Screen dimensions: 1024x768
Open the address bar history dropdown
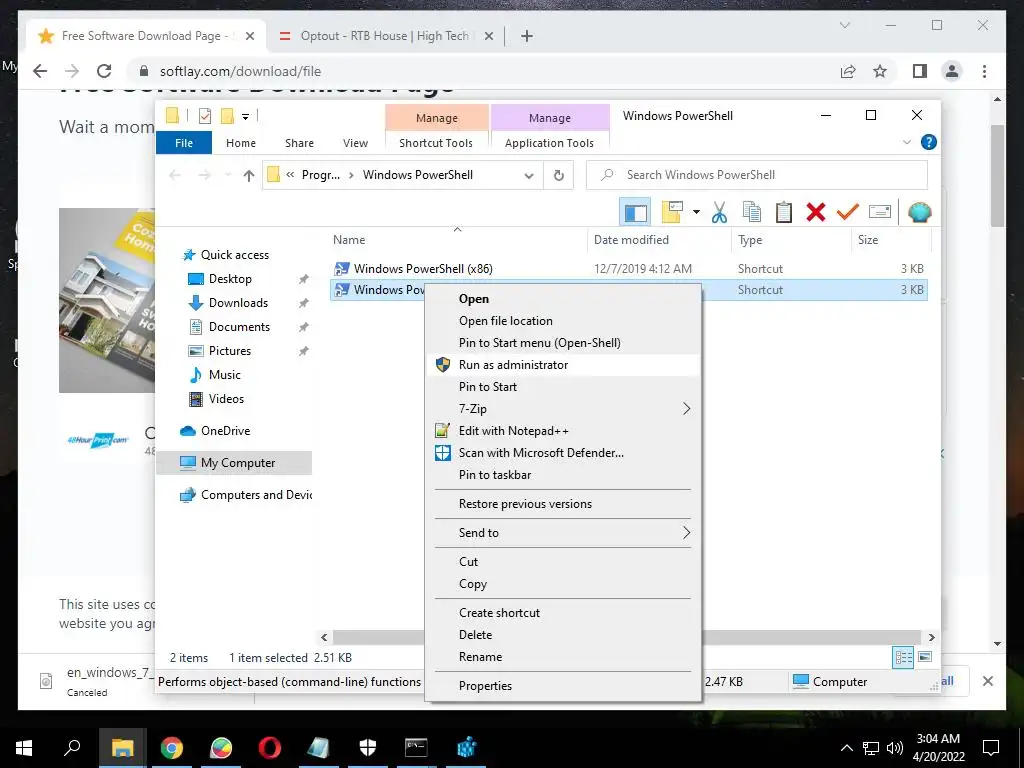point(529,175)
